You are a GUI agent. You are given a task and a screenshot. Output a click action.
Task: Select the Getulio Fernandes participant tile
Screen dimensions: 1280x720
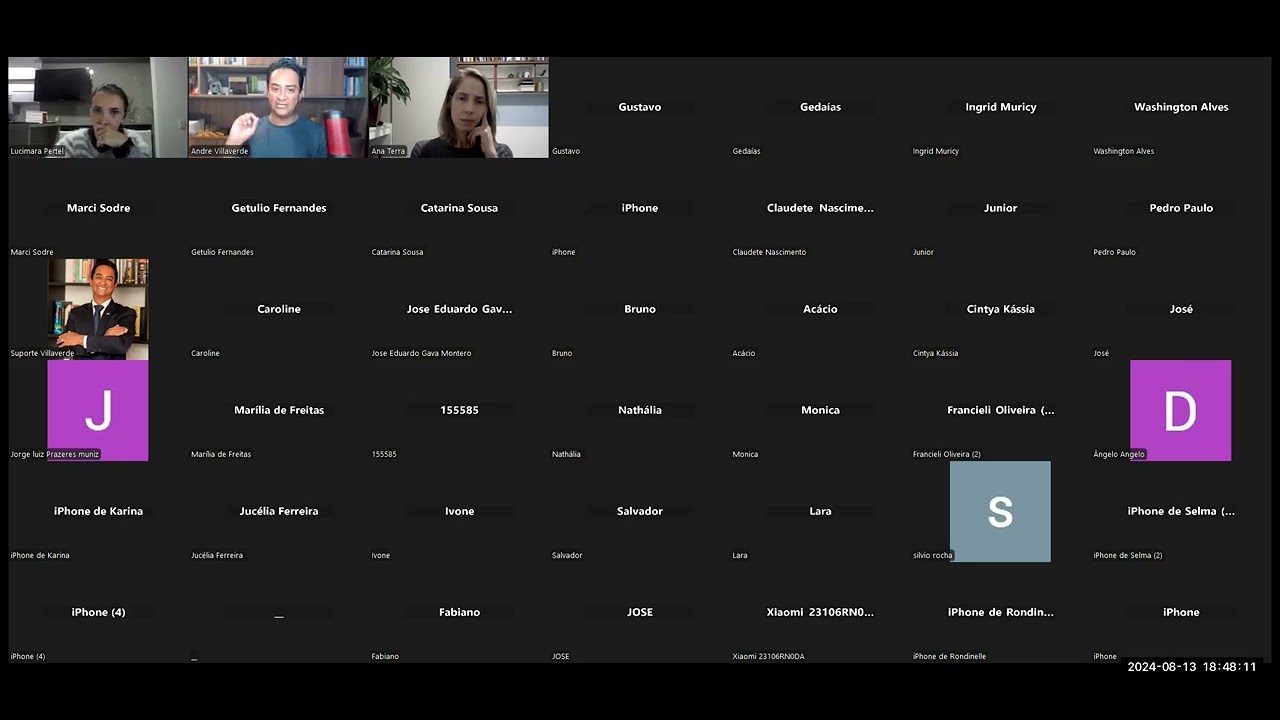point(278,208)
